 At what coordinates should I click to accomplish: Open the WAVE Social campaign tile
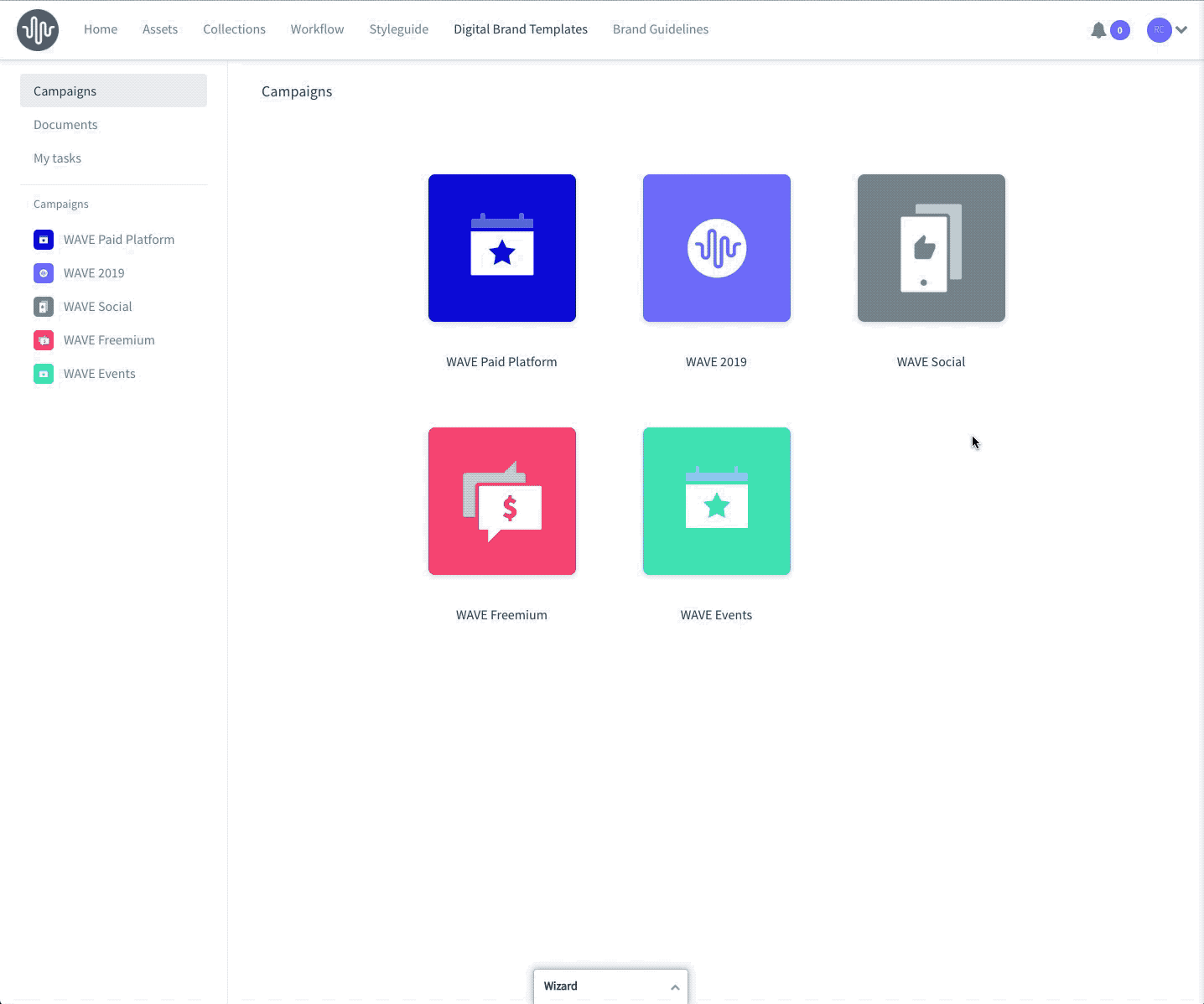point(932,248)
